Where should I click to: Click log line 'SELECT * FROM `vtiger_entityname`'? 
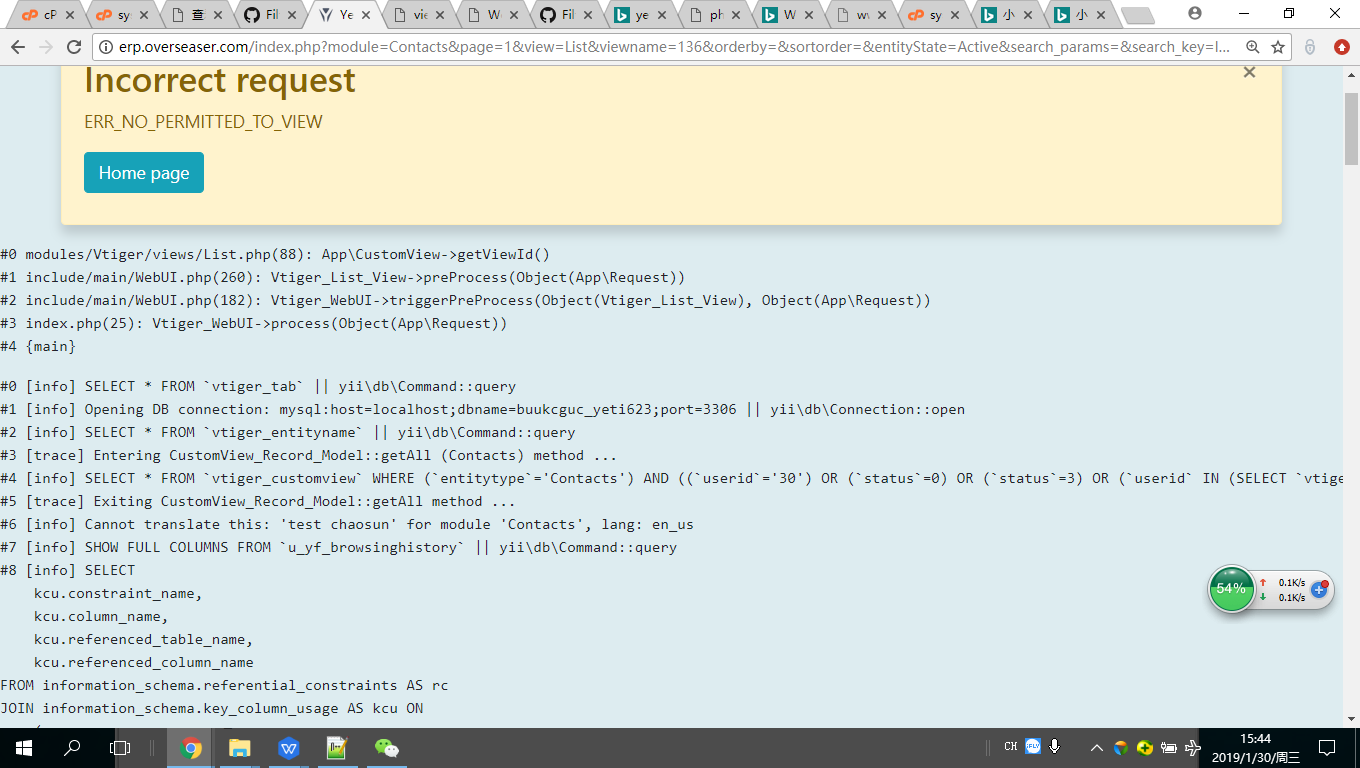tap(288, 433)
